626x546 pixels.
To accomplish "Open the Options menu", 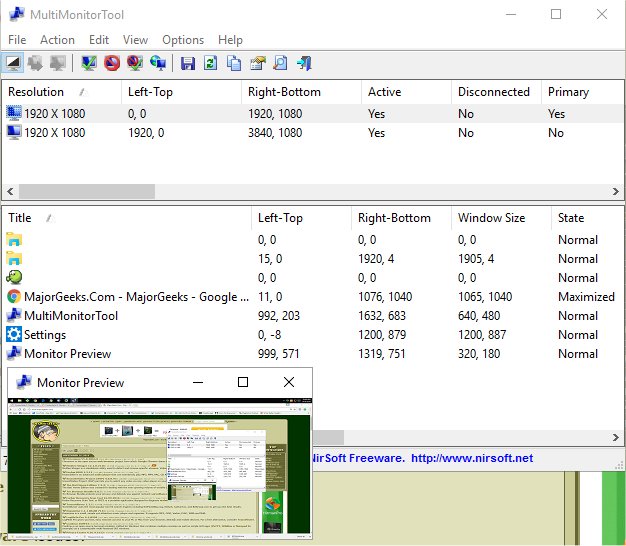I will [x=183, y=40].
